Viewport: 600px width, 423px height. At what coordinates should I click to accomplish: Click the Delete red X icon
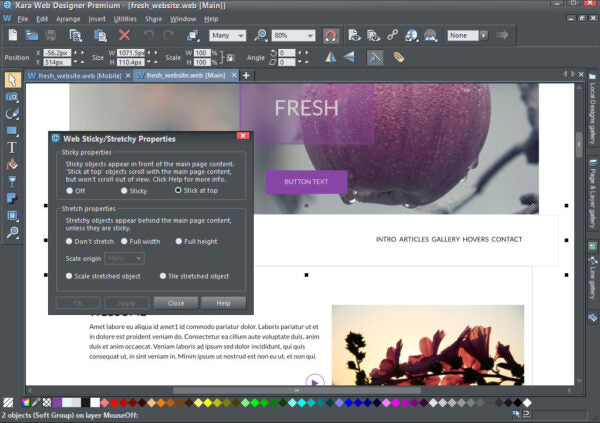point(124,35)
